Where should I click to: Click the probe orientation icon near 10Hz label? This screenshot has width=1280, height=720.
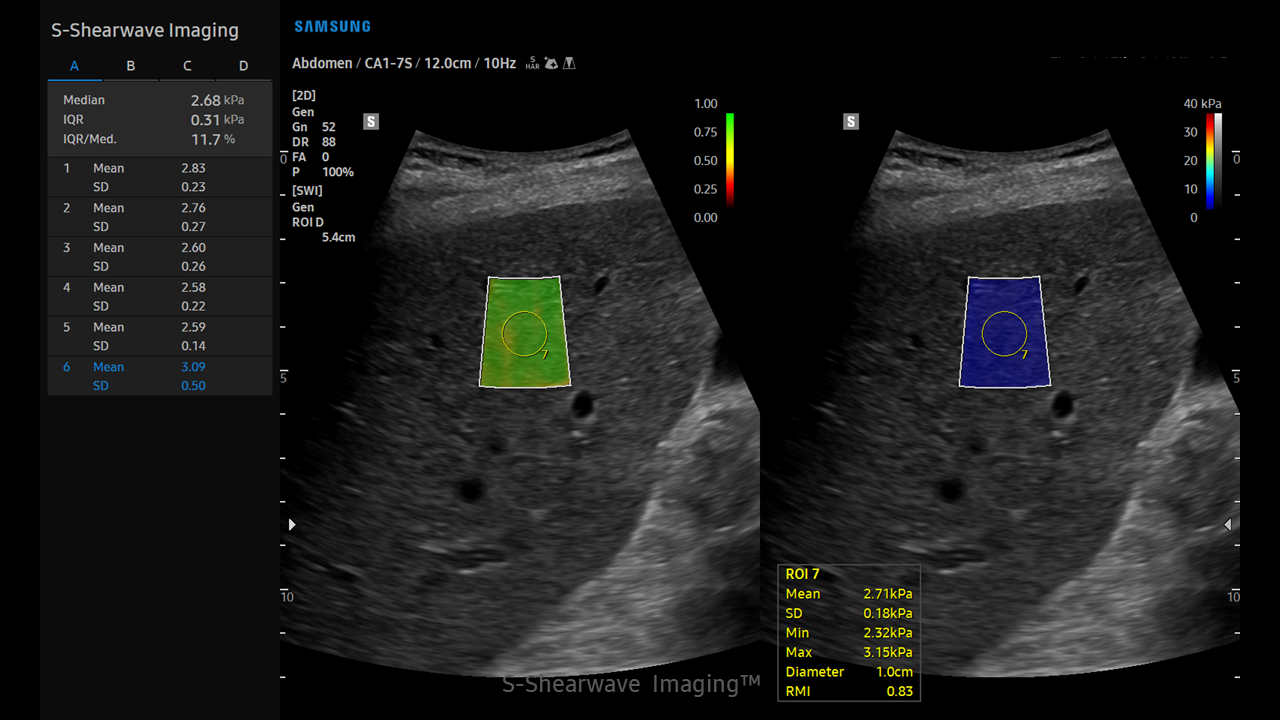551,62
